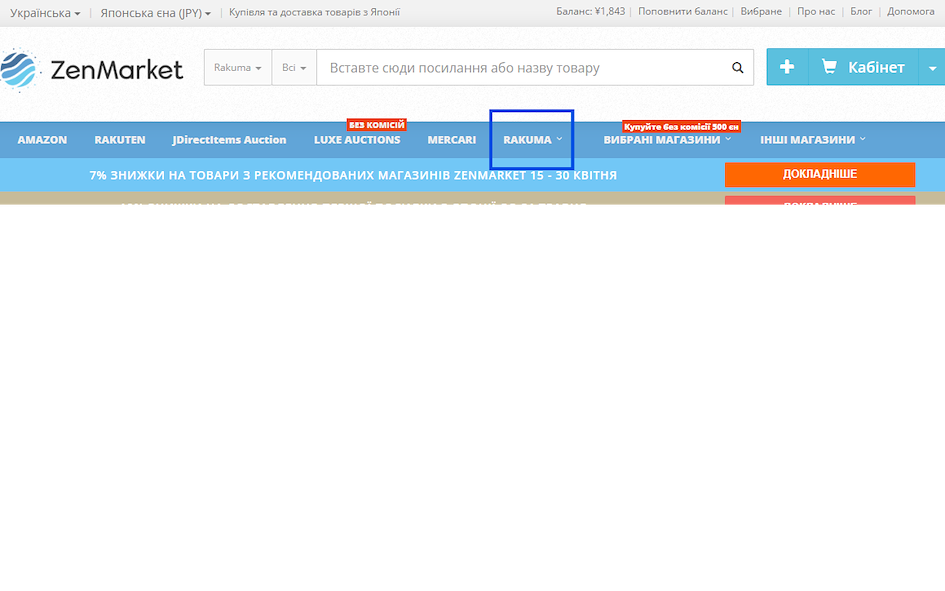Click Купівля та доставка товарів з Японії text
This screenshot has height=591, width=945.
[314, 12]
